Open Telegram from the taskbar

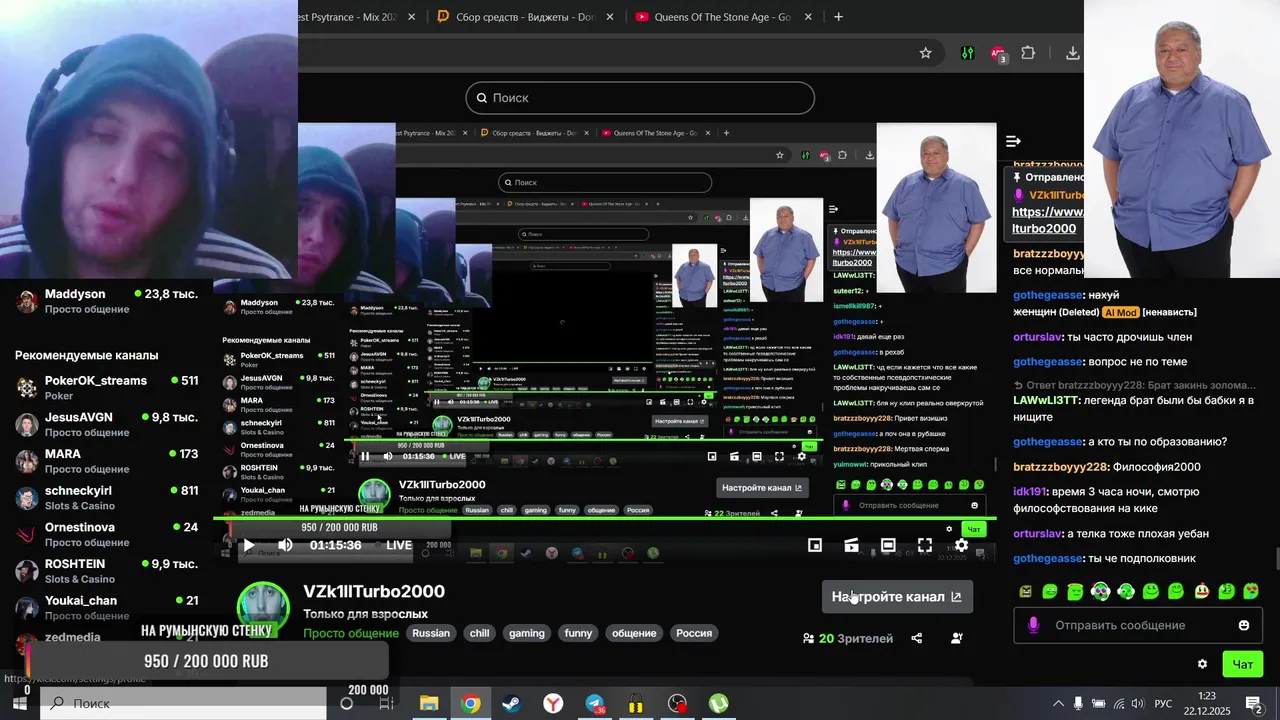pyautogui.click(x=595, y=703)
